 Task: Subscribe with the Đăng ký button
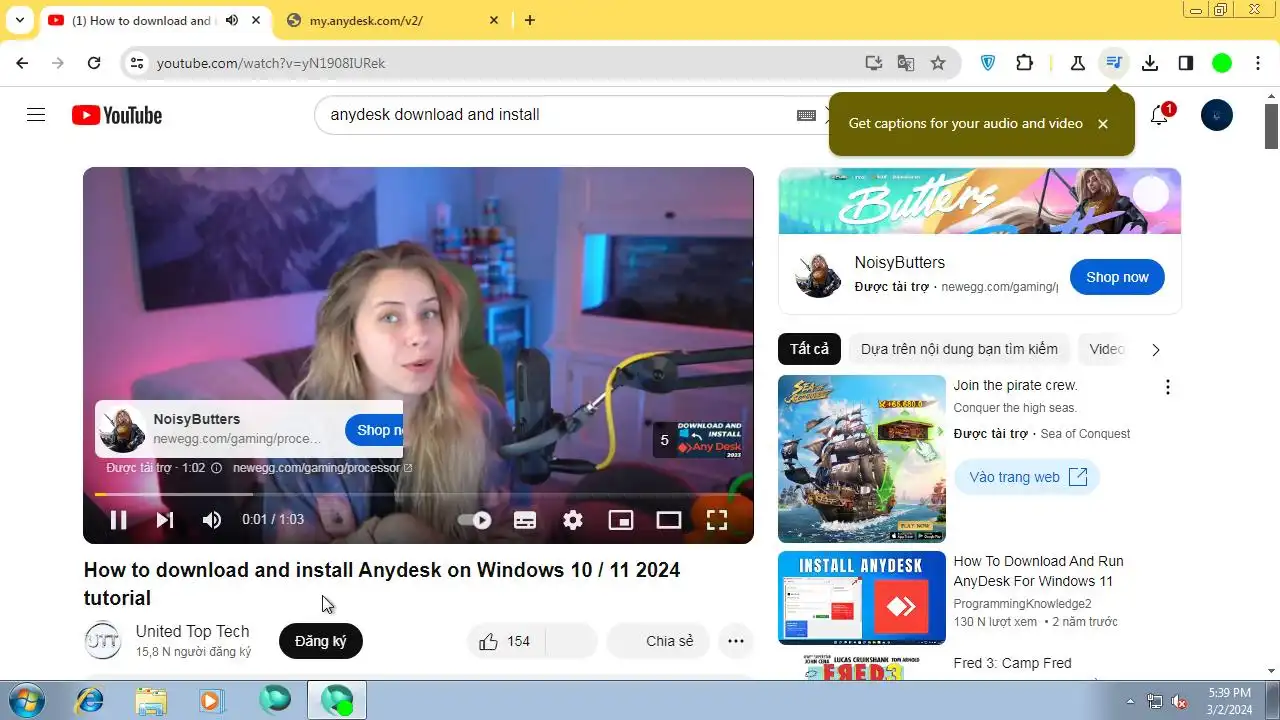tap(320, 641)
